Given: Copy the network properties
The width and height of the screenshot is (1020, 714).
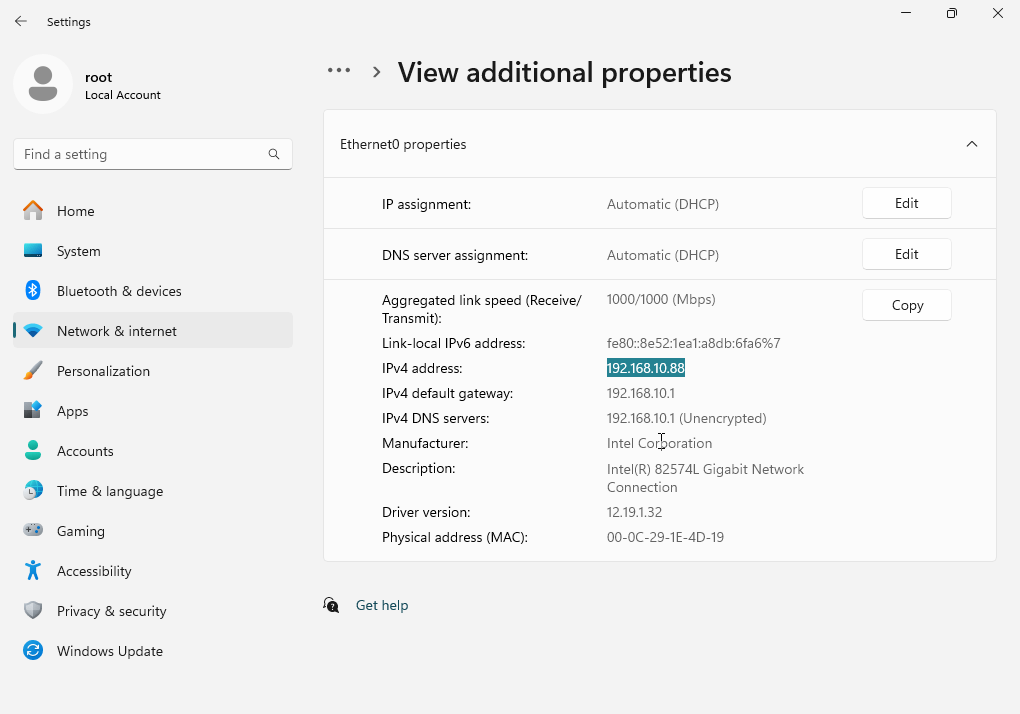Looking at the screenshot, I should [x=906, y=305].
